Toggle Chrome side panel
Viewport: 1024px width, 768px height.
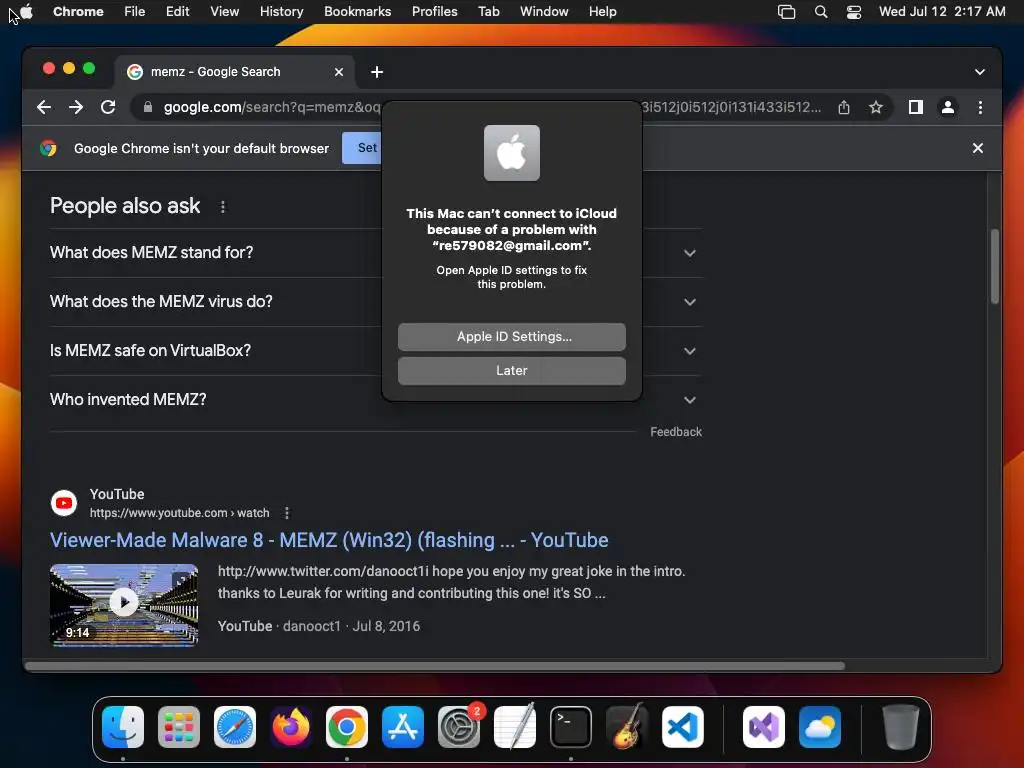pos(916,107)
